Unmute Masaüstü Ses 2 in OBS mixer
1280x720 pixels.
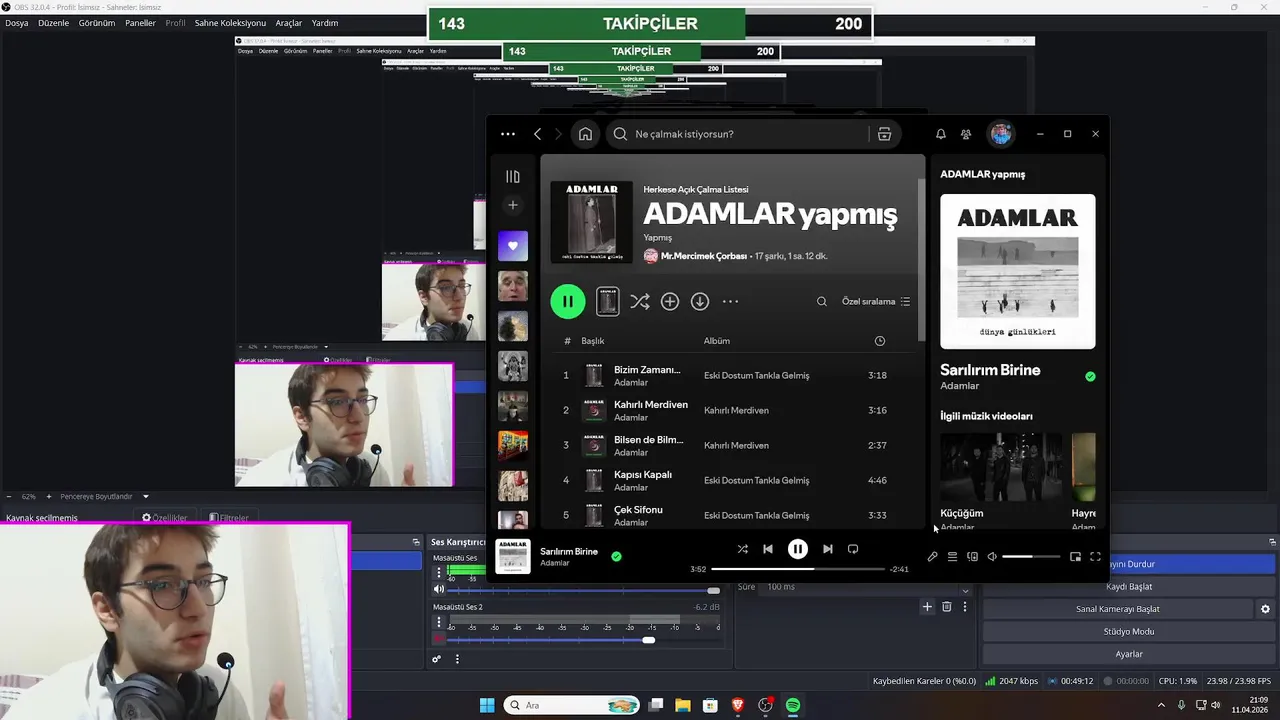click(438, 638)
